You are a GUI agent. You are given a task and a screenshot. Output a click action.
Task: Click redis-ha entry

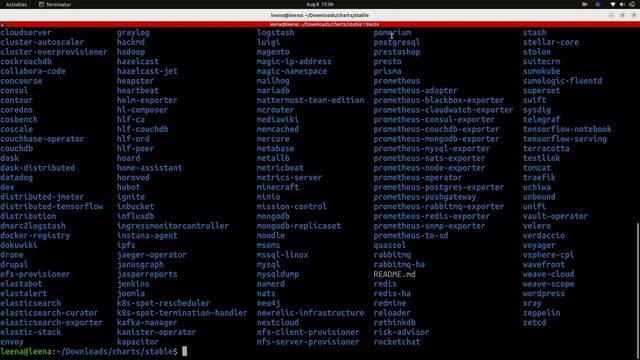(x=392, y=293)
